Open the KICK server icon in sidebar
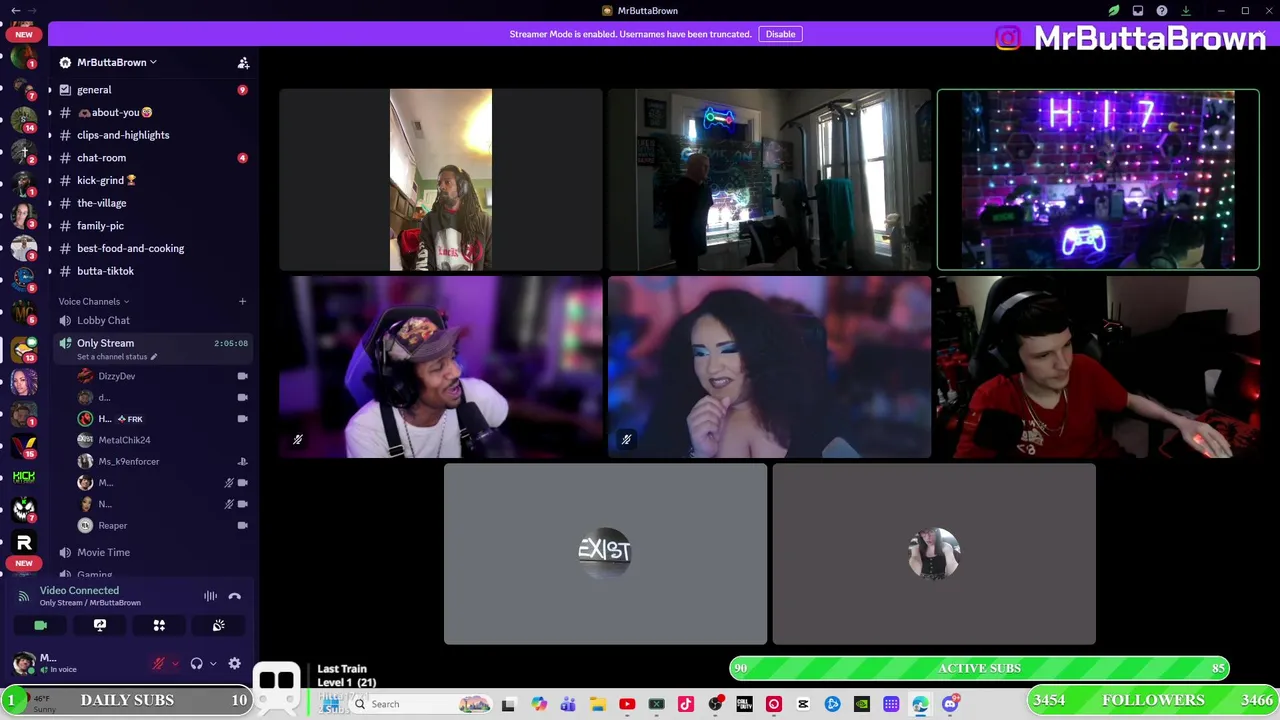This screenshot has width=1280, height=720. tap(24, 477)
